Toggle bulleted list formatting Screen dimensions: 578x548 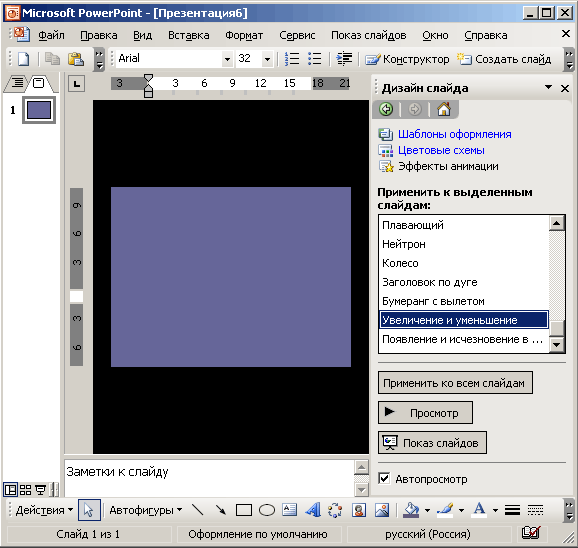314,59
